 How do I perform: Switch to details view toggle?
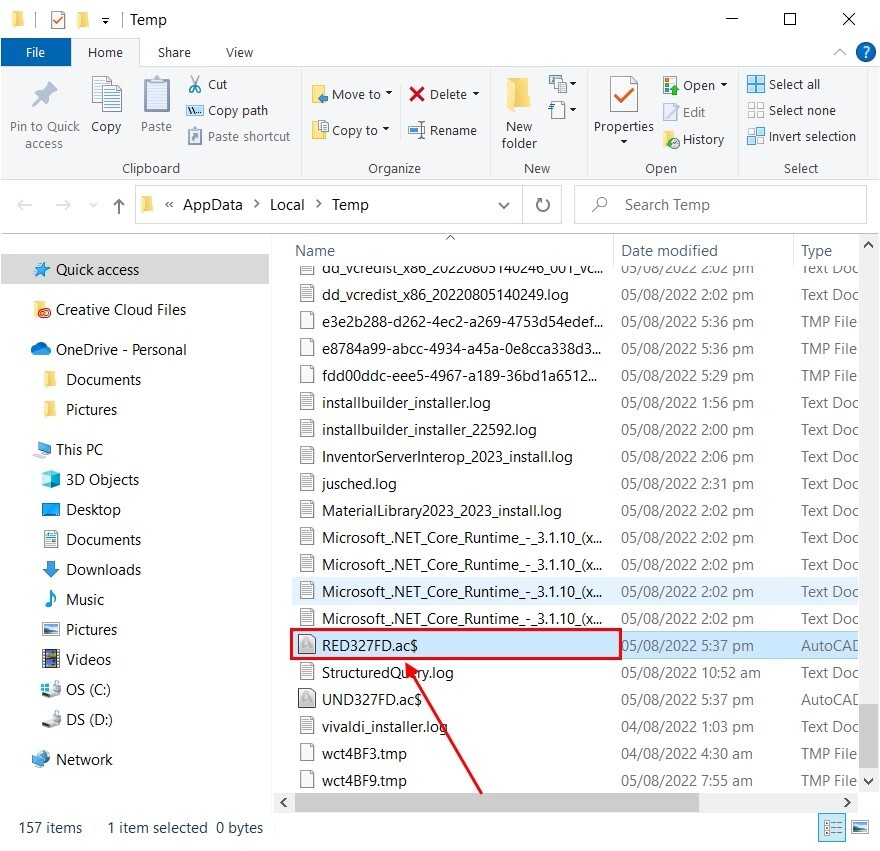(x=832, y=827)
